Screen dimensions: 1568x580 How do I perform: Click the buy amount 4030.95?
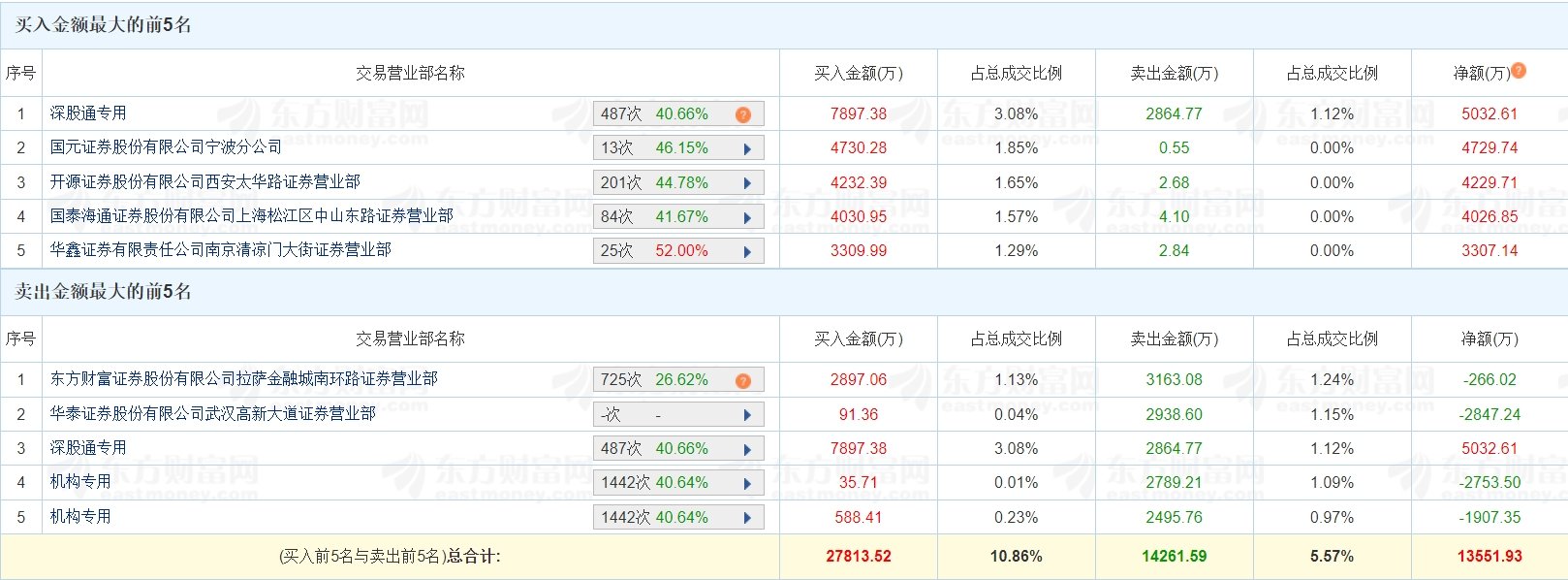(x=859, y=217)
